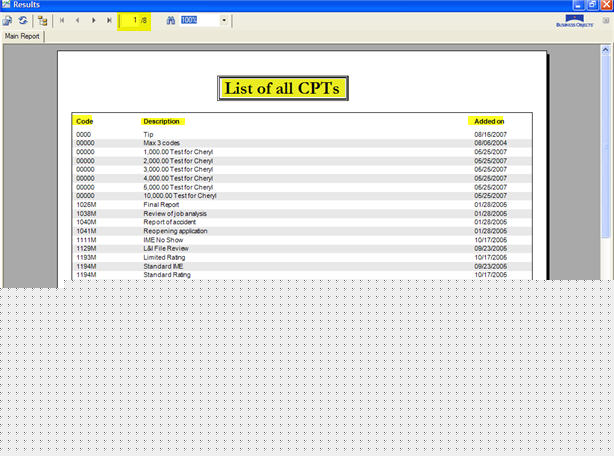Screen dimensions: 614x456
Task: Click 2,000.00 Test for Cheryl
Action: pos(178,161)
